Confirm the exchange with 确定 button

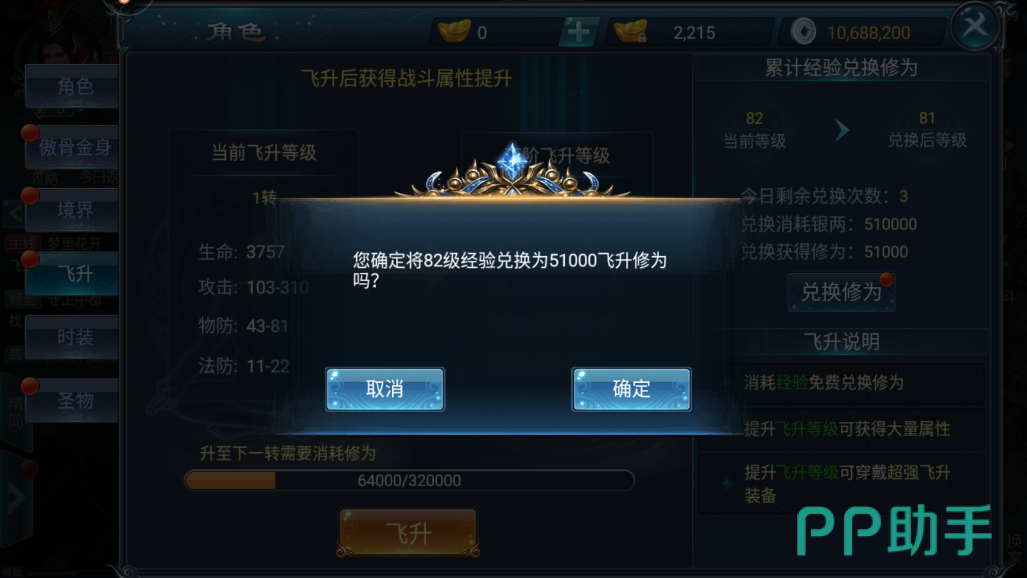tap(631, 389)
